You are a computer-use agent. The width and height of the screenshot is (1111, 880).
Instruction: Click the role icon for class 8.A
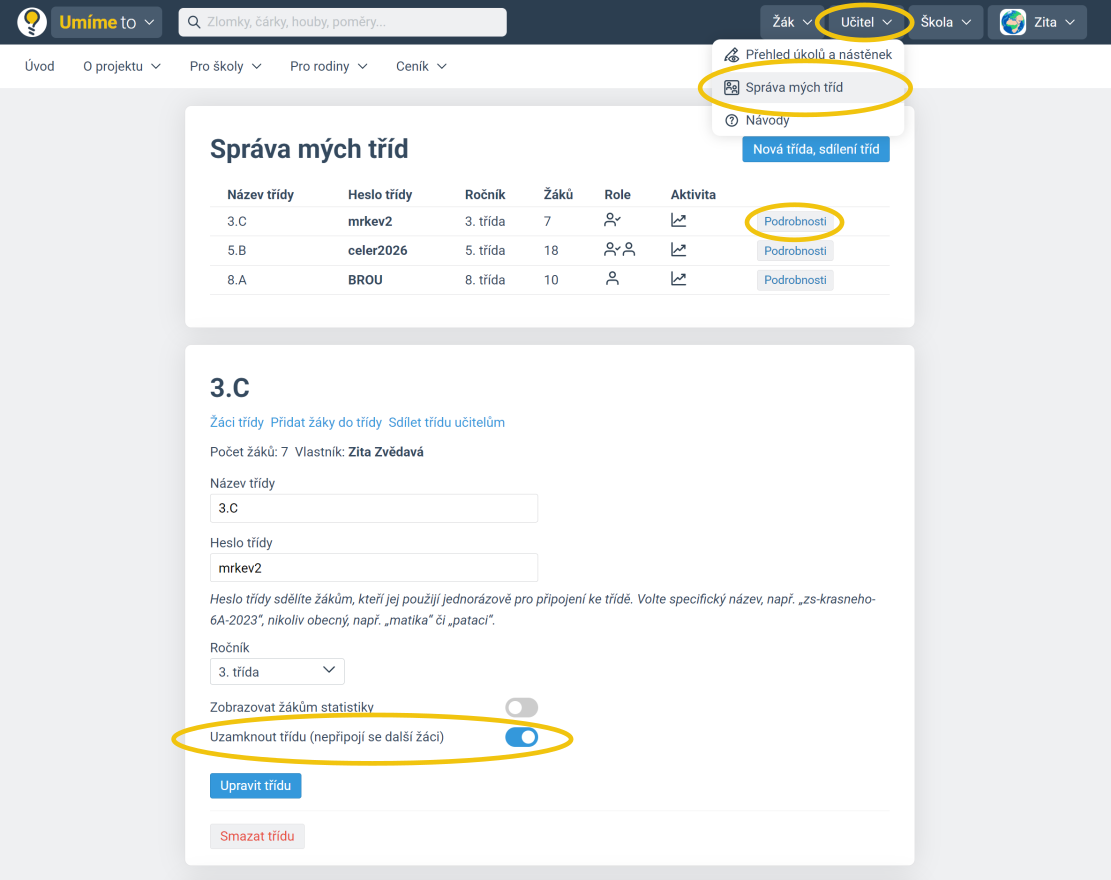click(x=613, y=280)
